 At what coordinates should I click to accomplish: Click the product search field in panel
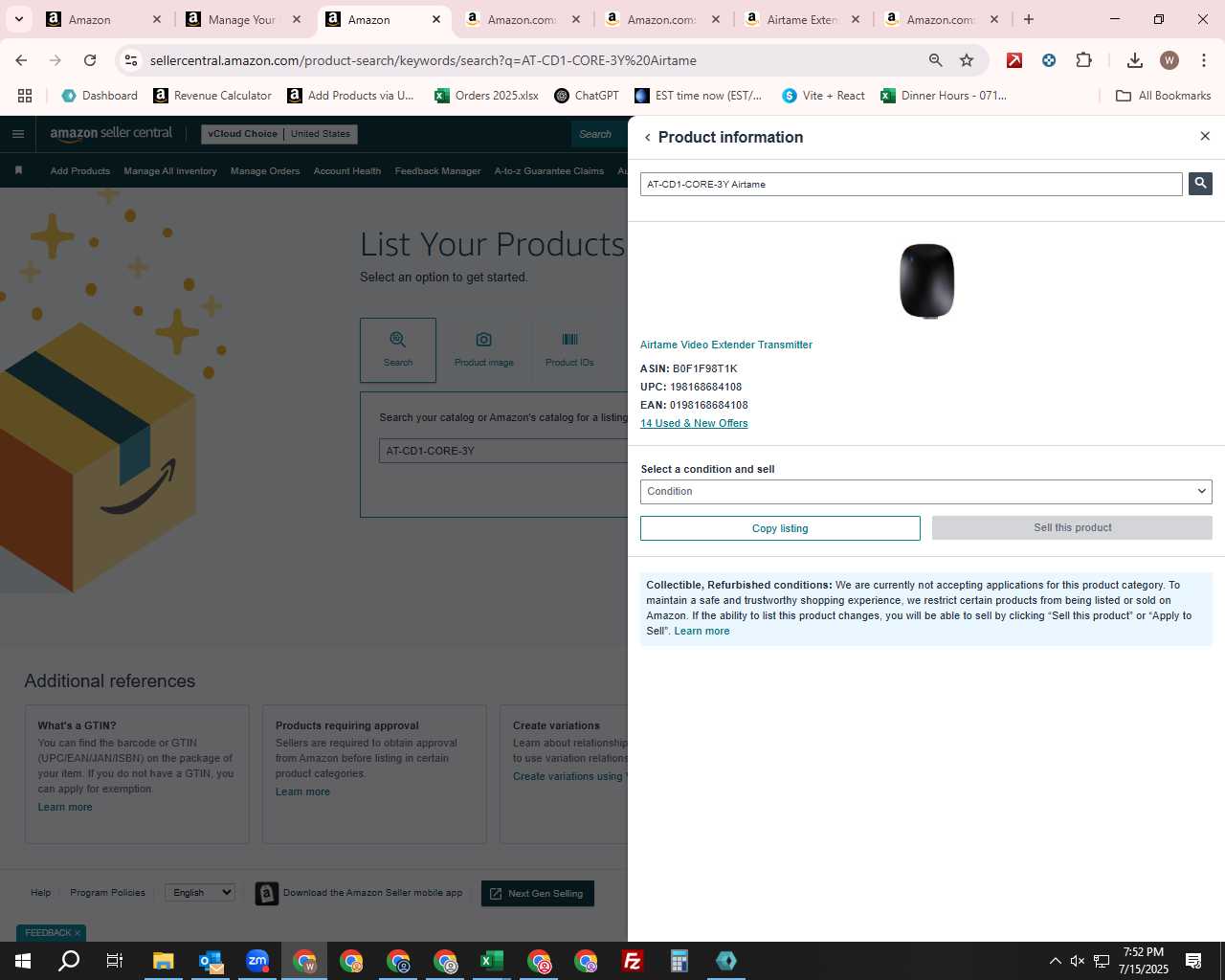(x=911, y=184)
